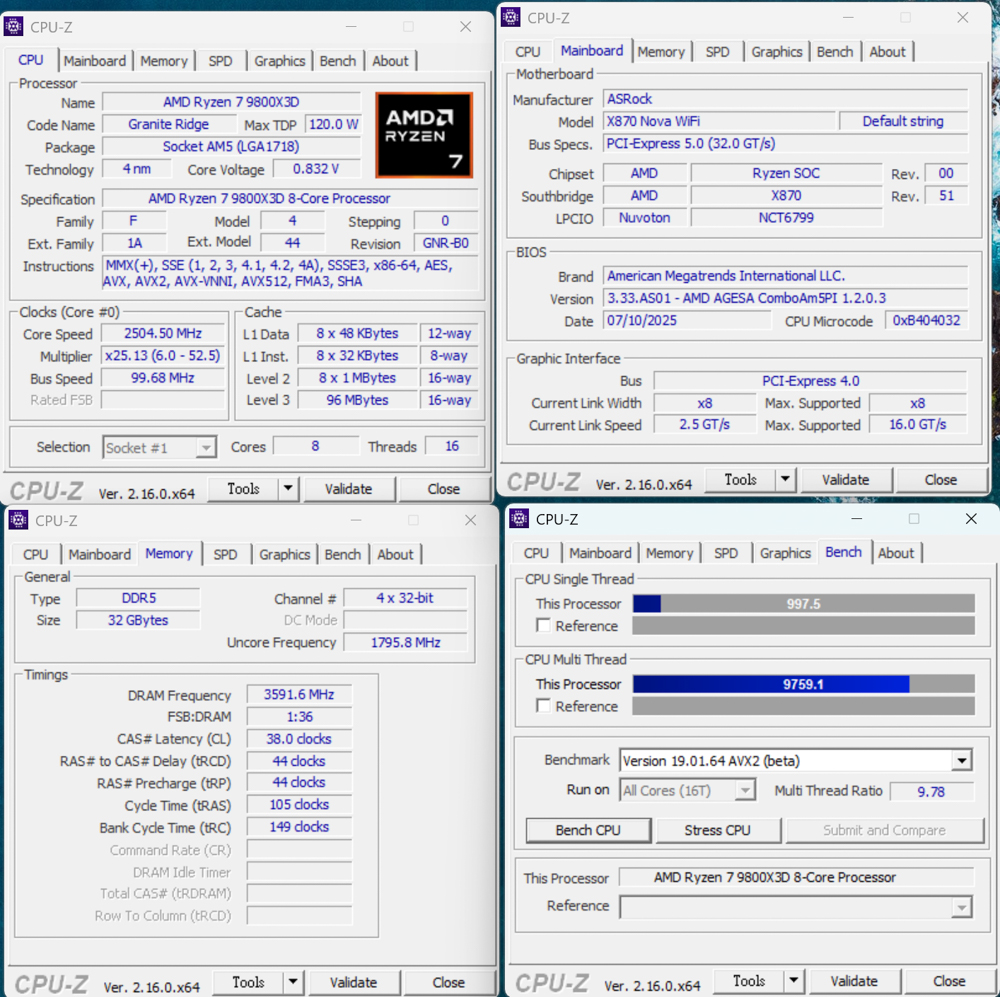
Task: Click CPU-Z title icon in the Mainboard window
Action: point(511,18)
